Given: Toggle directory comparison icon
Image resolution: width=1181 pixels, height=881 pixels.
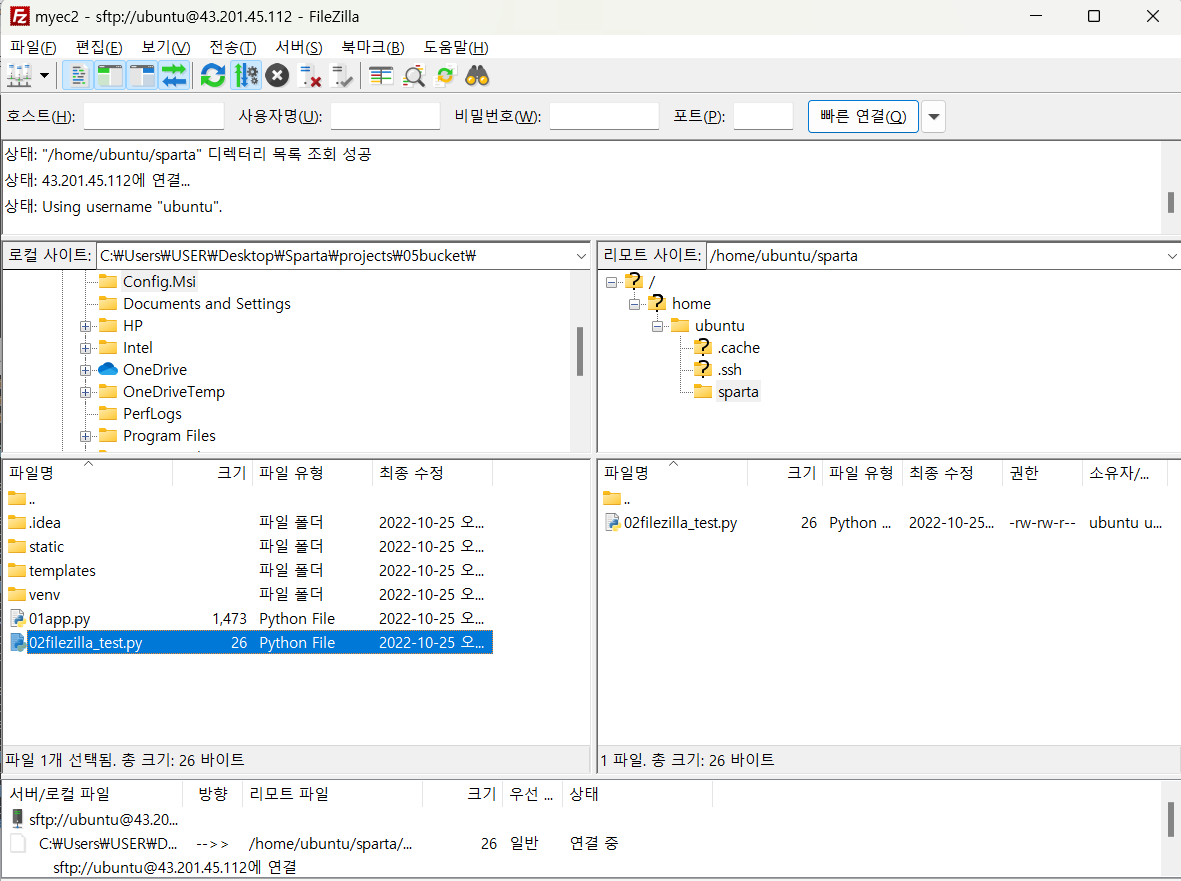Looking at the screenshot, I should coord(414,76).
